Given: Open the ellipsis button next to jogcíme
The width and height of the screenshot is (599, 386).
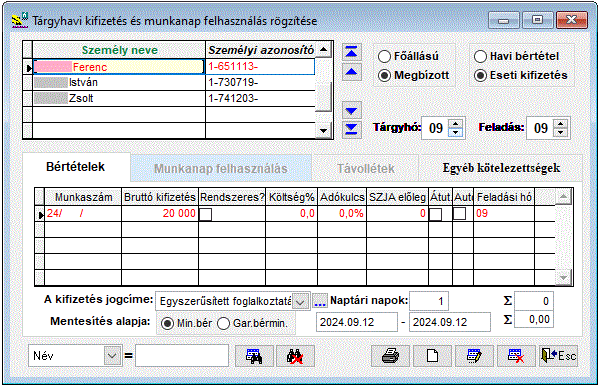Looking at the screenshot, I should pos(320,301).
